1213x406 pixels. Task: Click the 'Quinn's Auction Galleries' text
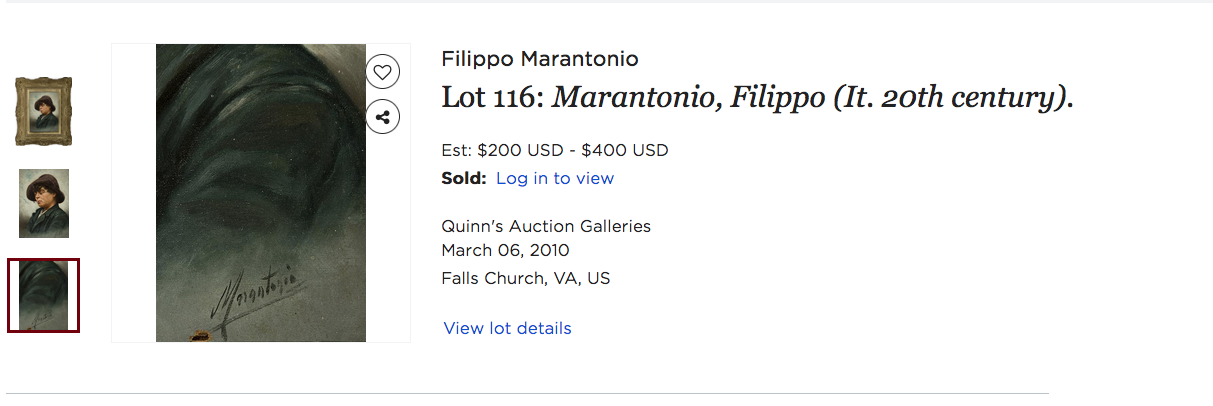click(x=545, y=226)
